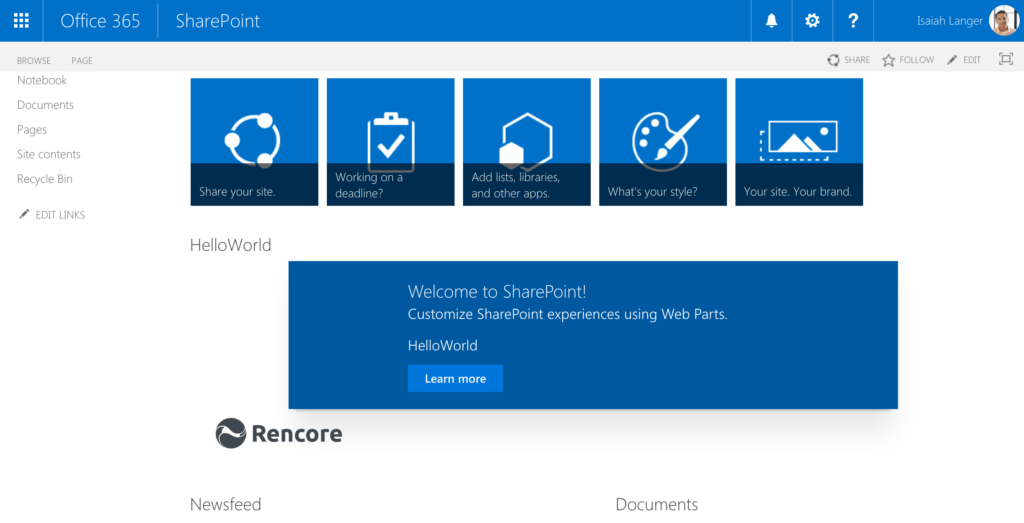Click the Learn more button
Image resolution: width=1024 pixels, height=523 pixels.
(x=455, y=379)
